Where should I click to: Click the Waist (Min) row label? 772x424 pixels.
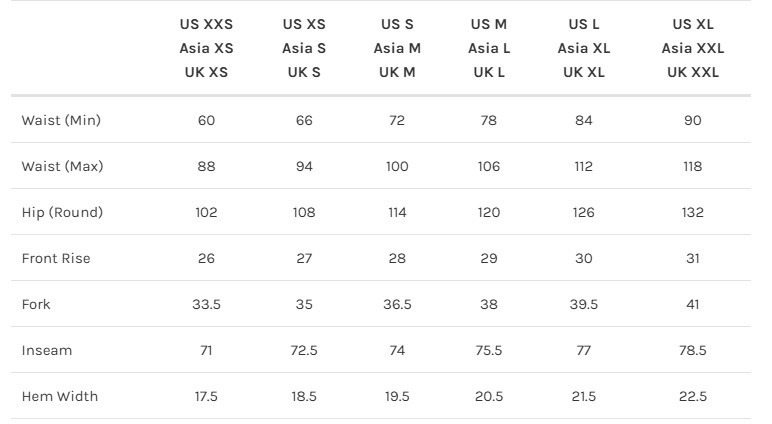61,120
